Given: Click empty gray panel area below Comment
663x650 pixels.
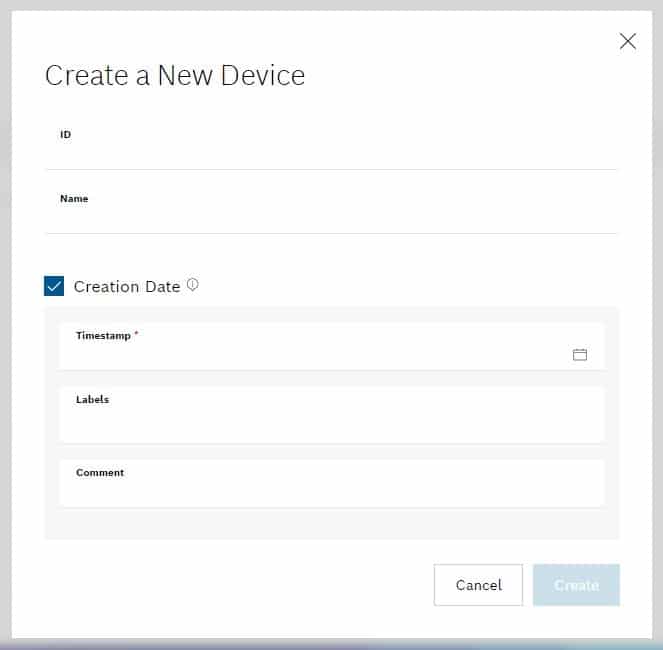Looking at the screenshot, I should [330, 523].
